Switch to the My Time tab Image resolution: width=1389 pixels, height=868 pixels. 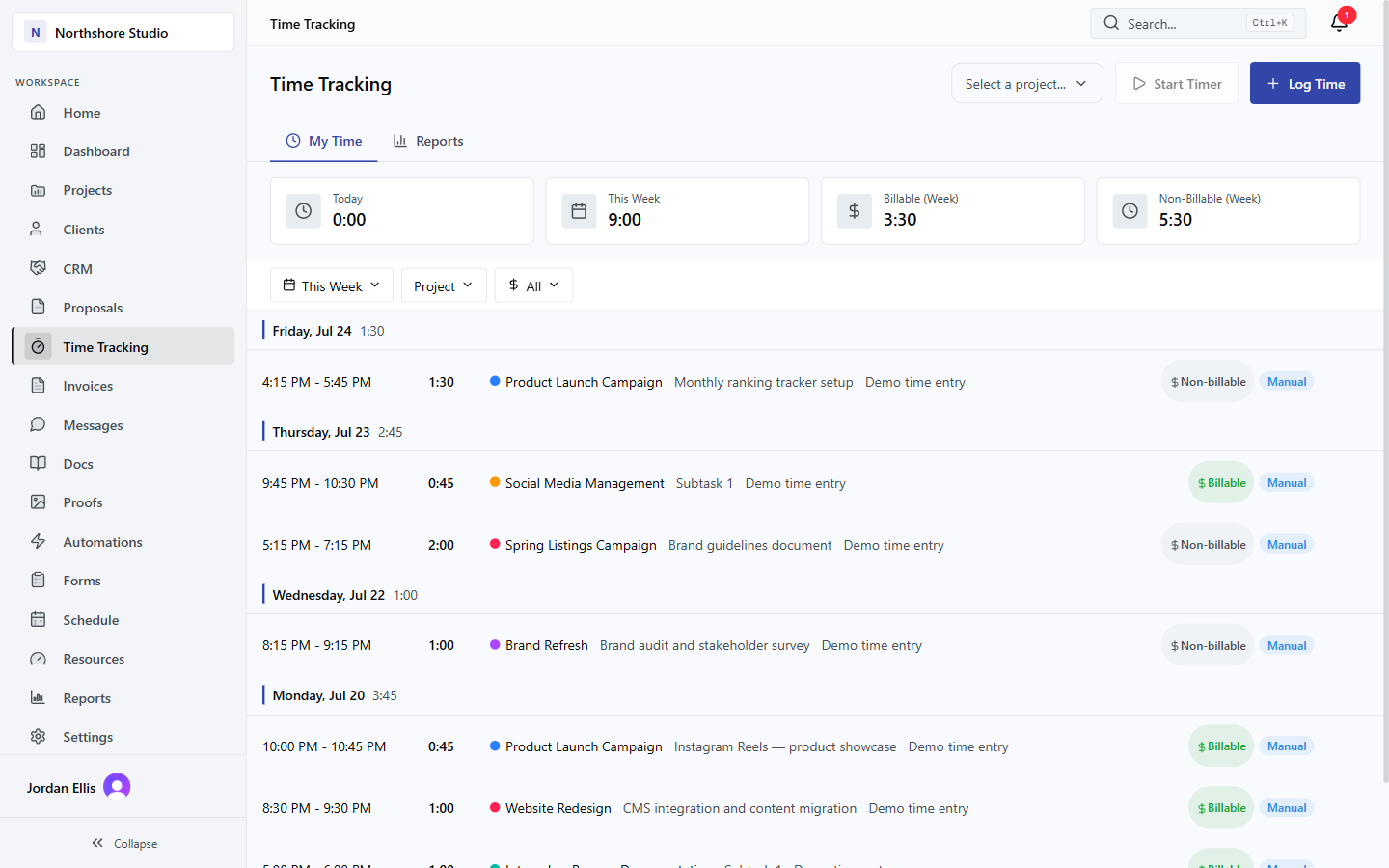coord(324,141)
